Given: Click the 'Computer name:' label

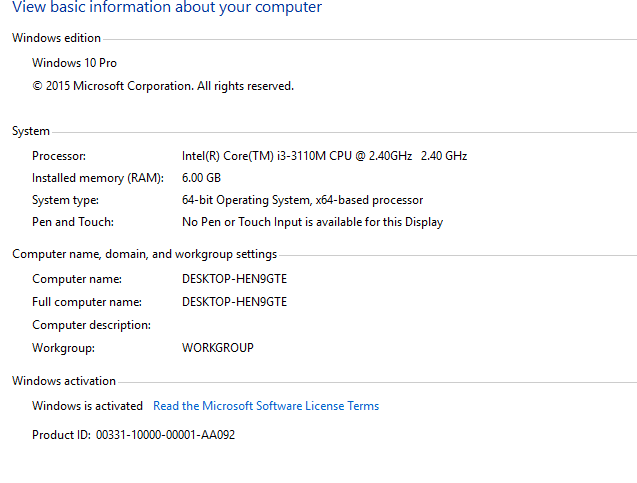Looking at the screenshot, I should 77,279.
